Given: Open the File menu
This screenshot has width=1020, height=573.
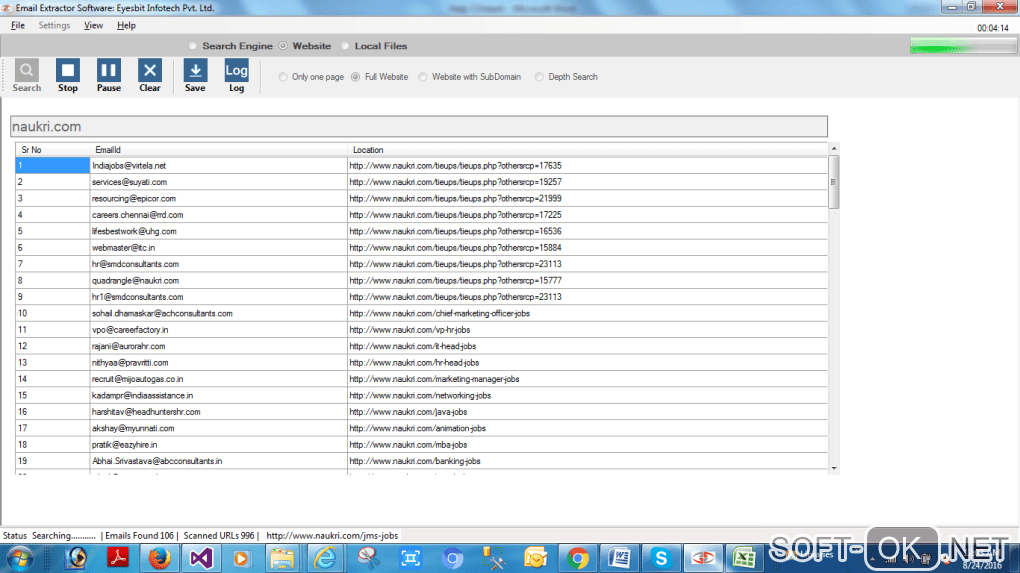Looking at the screenshot, I should tap(18, 25).
